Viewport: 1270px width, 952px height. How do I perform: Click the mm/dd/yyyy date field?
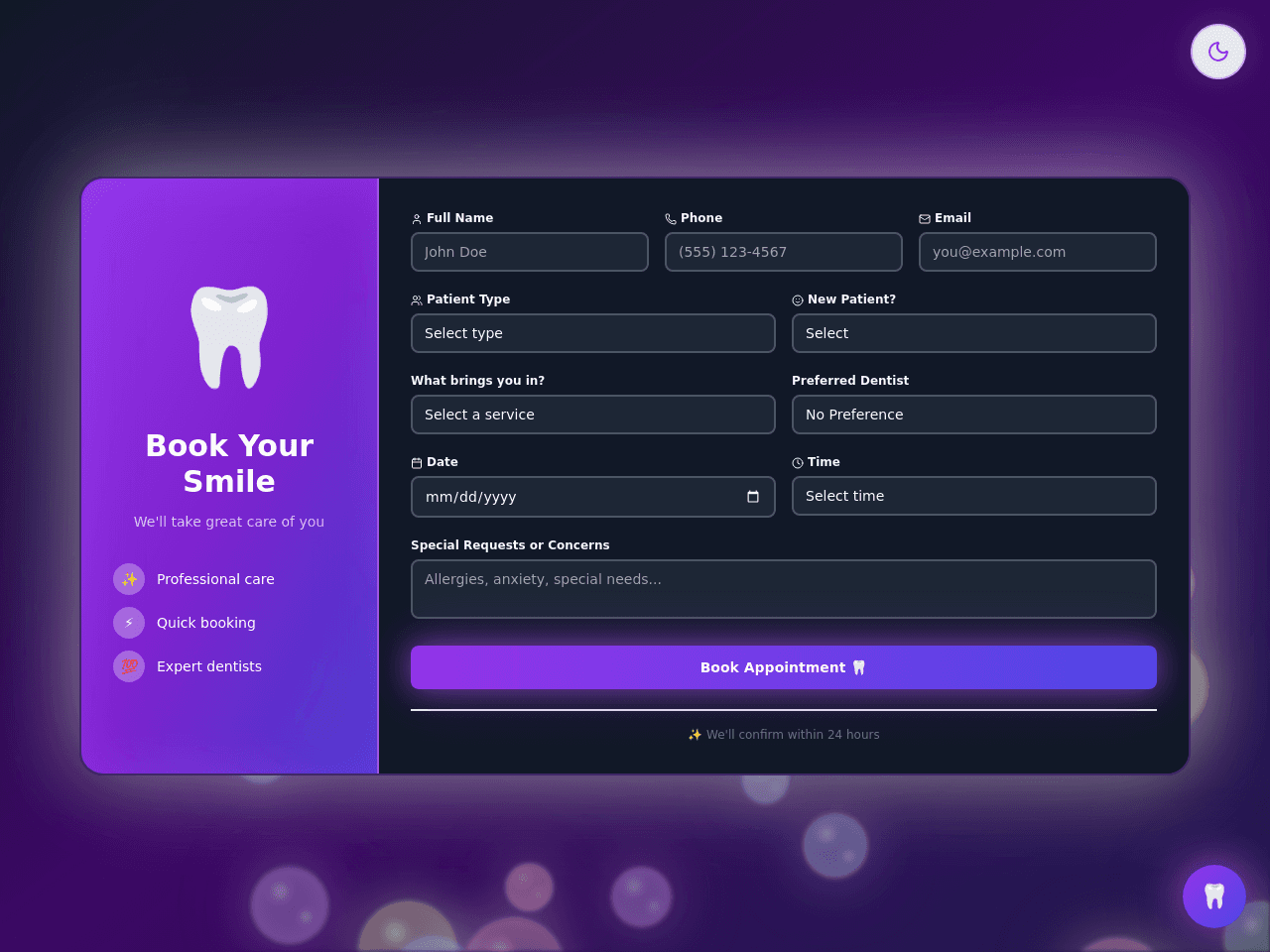[593, 497]
